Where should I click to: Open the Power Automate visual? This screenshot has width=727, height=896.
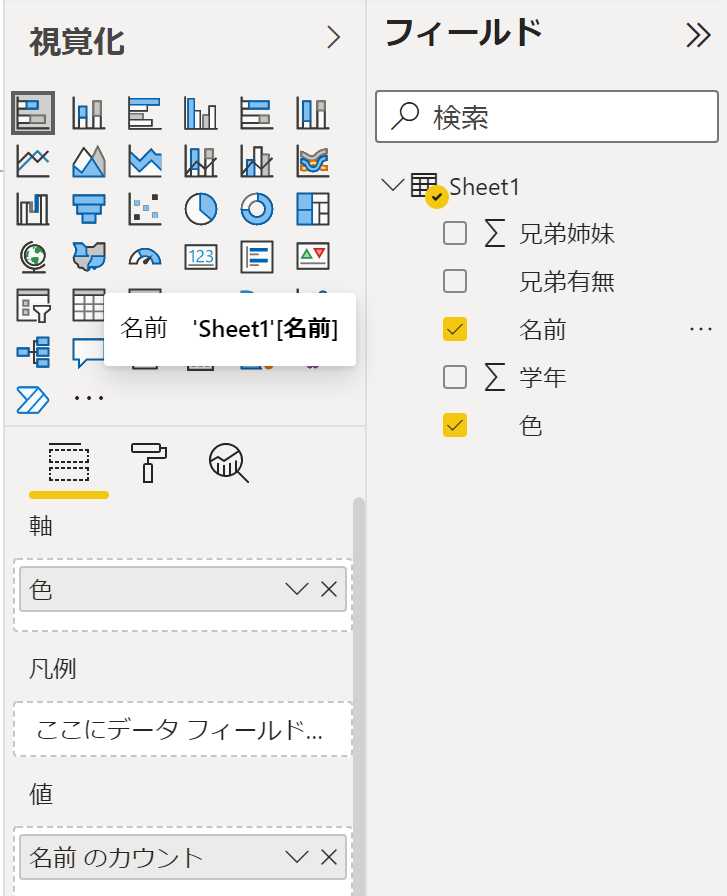click(33, 397)
